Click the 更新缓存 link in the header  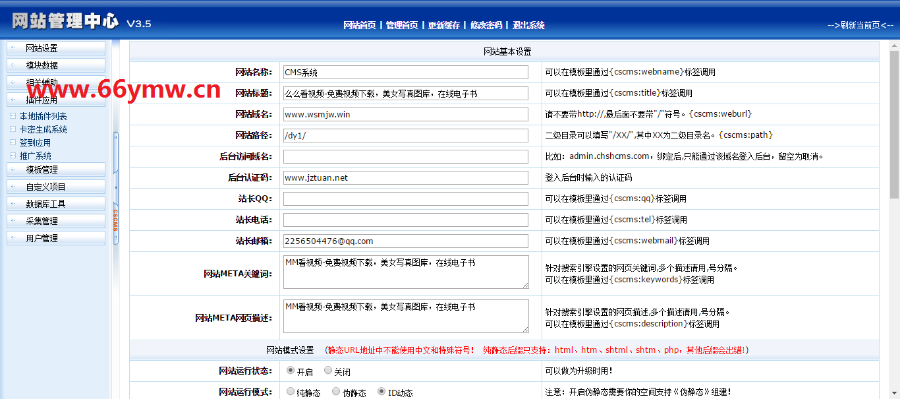444,25
